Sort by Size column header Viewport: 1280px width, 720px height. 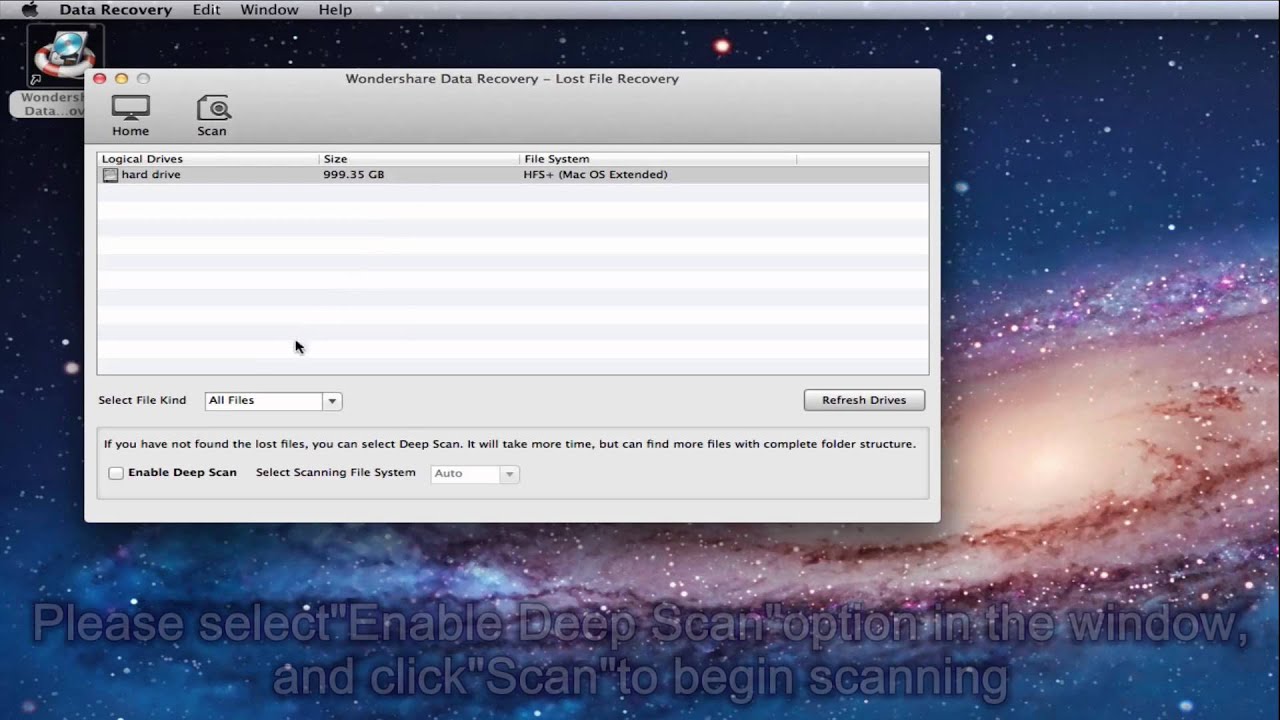(420, 159)
